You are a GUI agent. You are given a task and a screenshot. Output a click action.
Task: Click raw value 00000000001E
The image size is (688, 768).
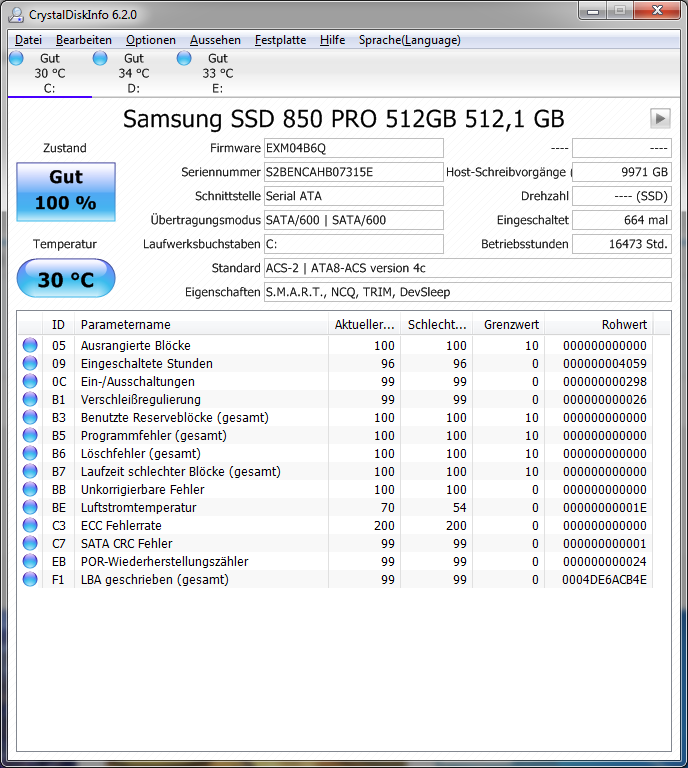click(605, 508)
